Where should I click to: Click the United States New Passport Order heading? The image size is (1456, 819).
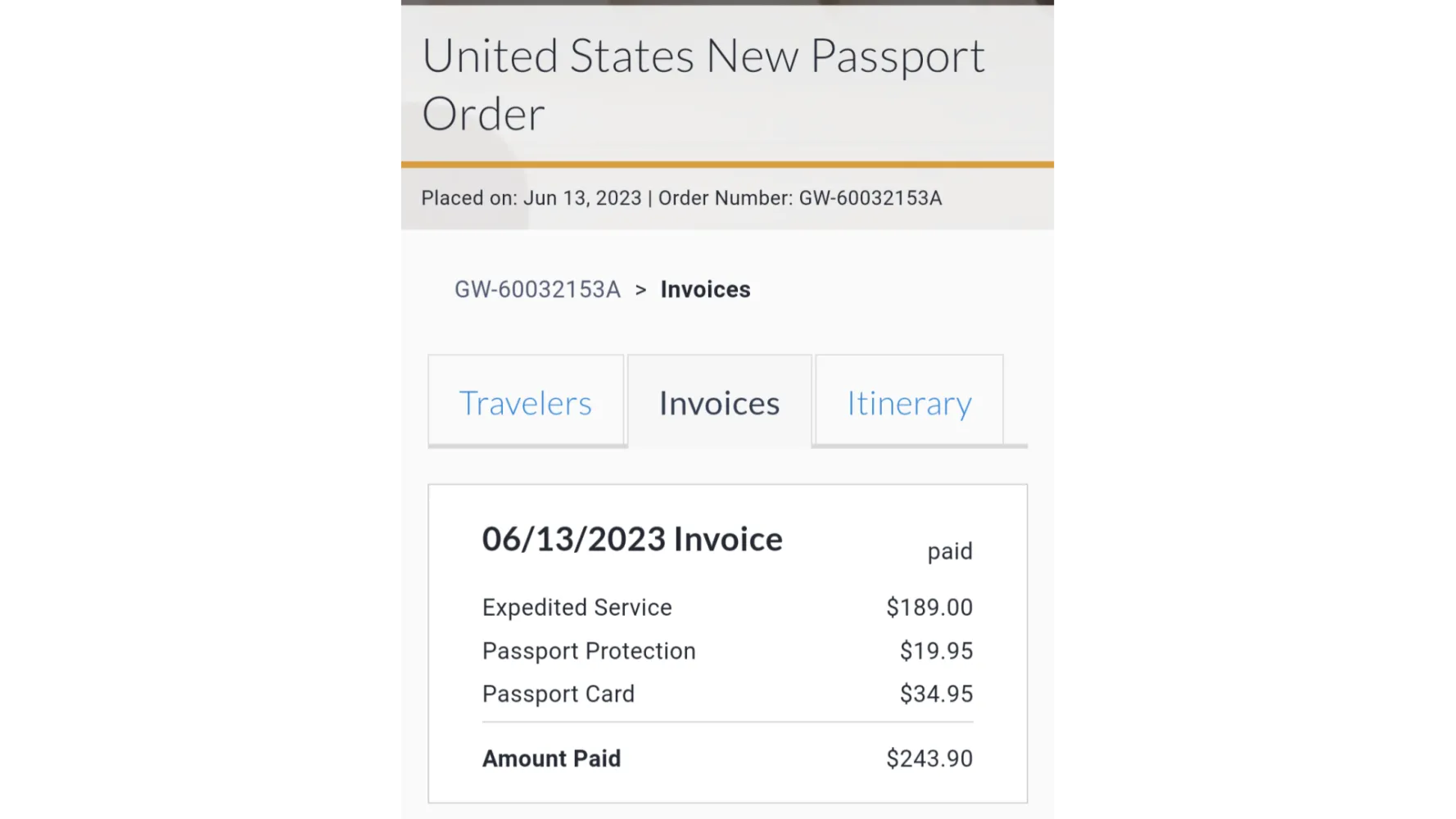[703, 84]
